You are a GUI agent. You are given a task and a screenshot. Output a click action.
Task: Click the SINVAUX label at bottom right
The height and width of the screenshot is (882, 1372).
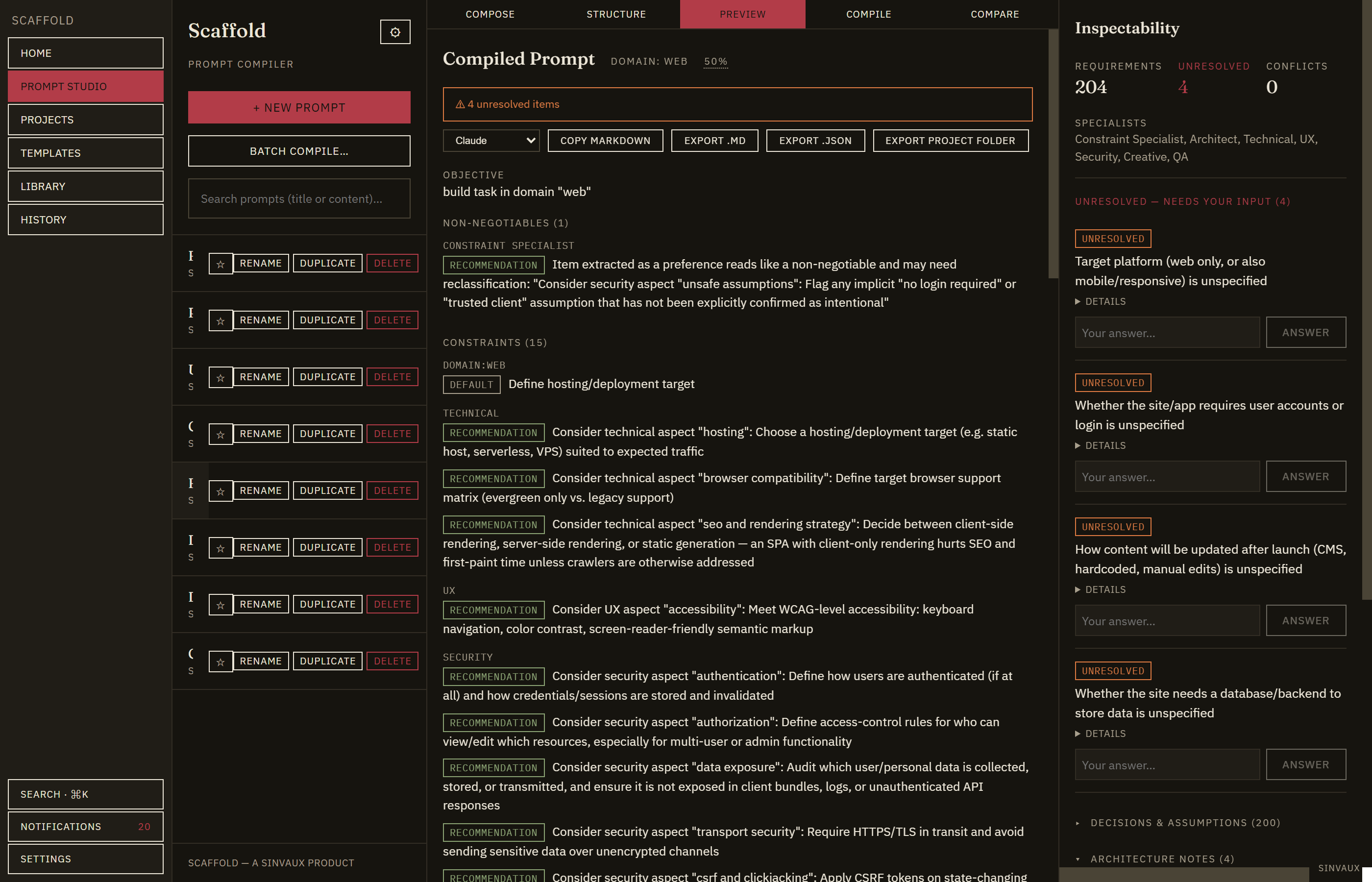click(x=1338, y=868)
